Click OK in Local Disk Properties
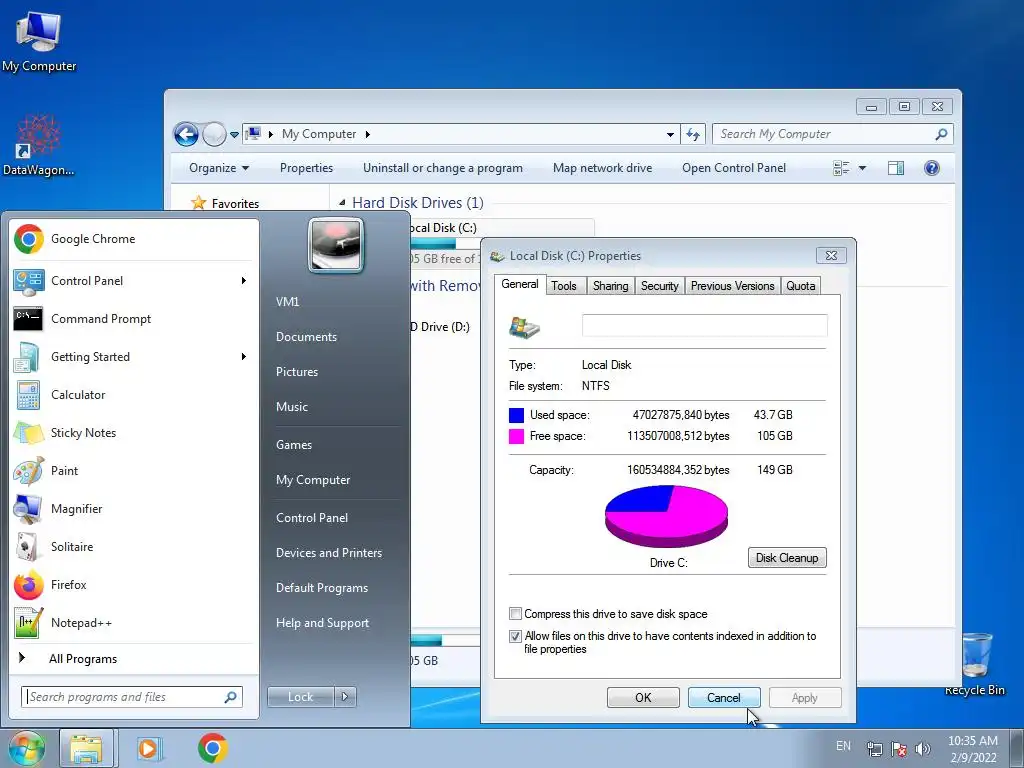Image resolution: width=1024 pixels, height=768 pixels. click(643, 697)
